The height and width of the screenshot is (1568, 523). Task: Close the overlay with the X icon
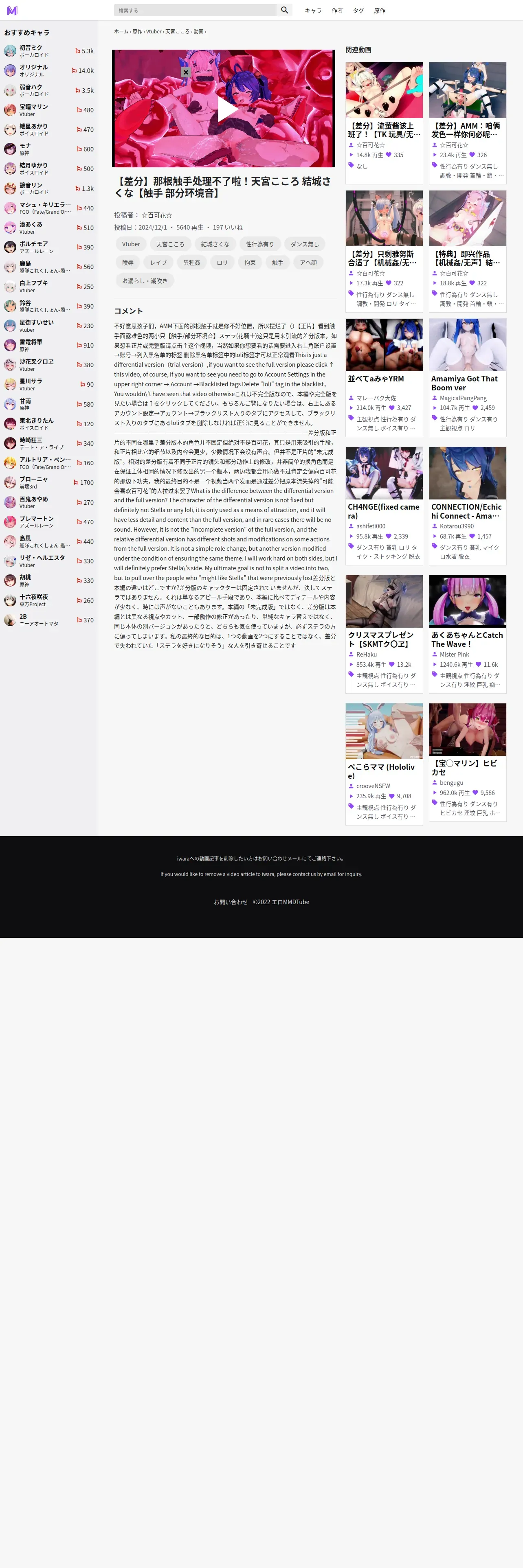coord(186,72)
